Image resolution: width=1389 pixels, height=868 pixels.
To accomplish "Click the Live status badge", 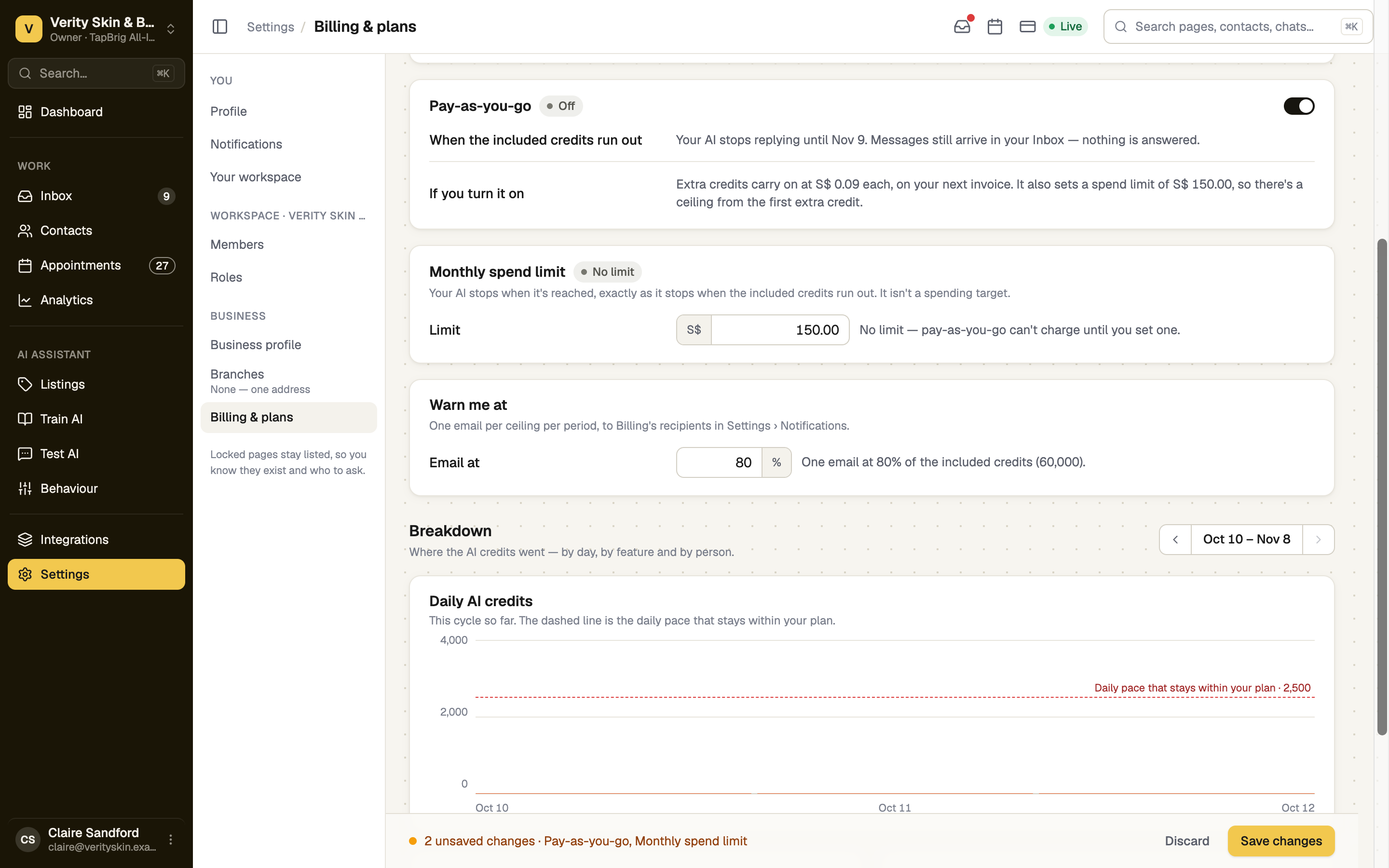I will (1065, 27).
